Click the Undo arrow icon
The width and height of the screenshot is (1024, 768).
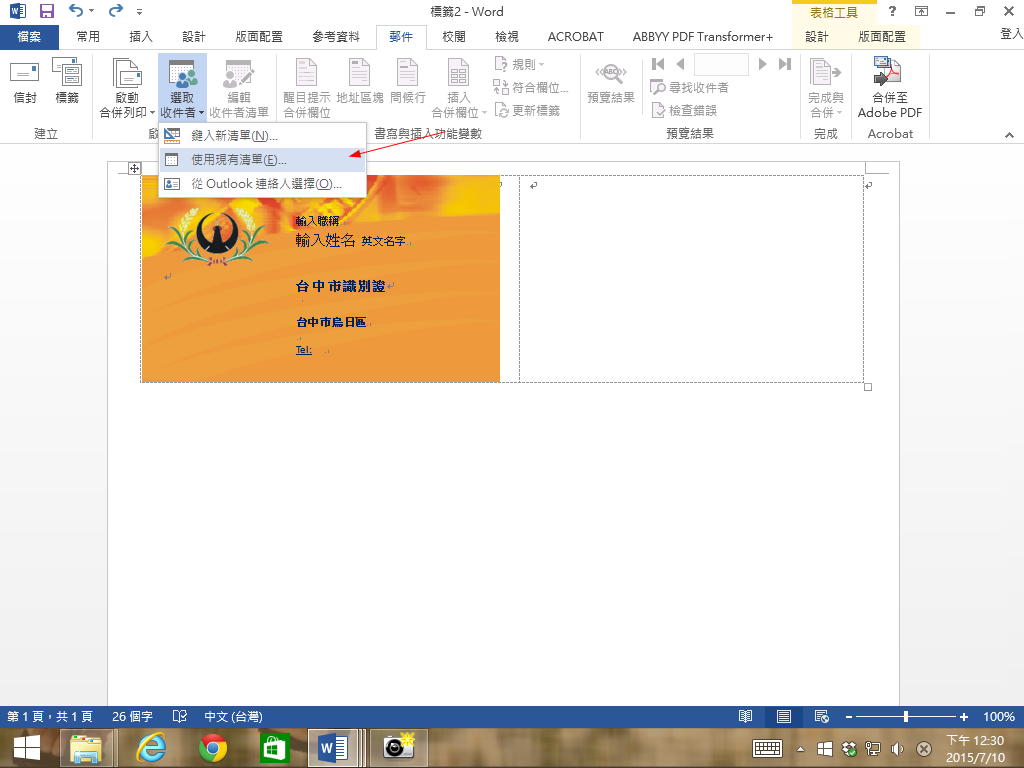[76, 10]
